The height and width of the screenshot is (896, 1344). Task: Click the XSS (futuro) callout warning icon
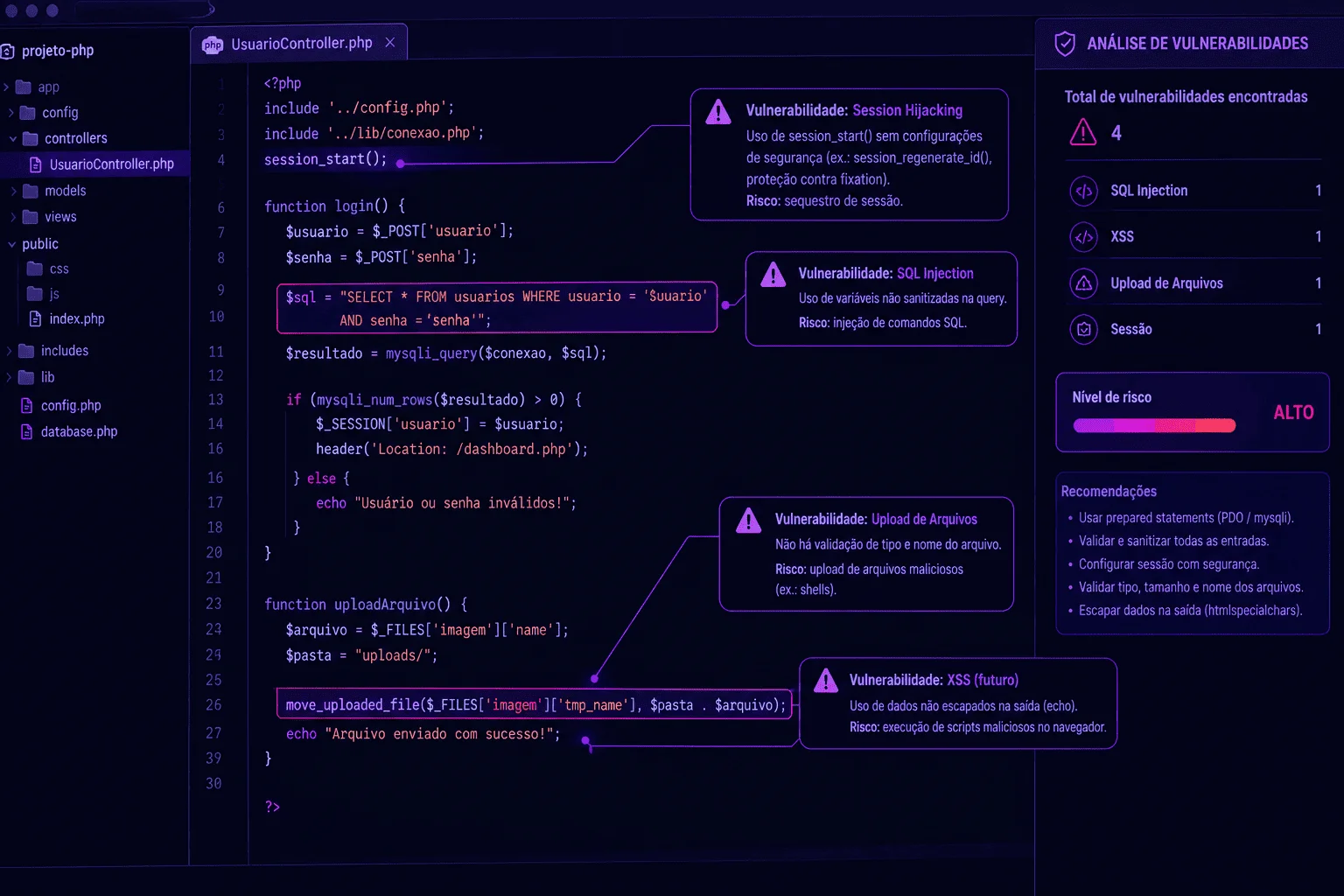click(825, 681)
